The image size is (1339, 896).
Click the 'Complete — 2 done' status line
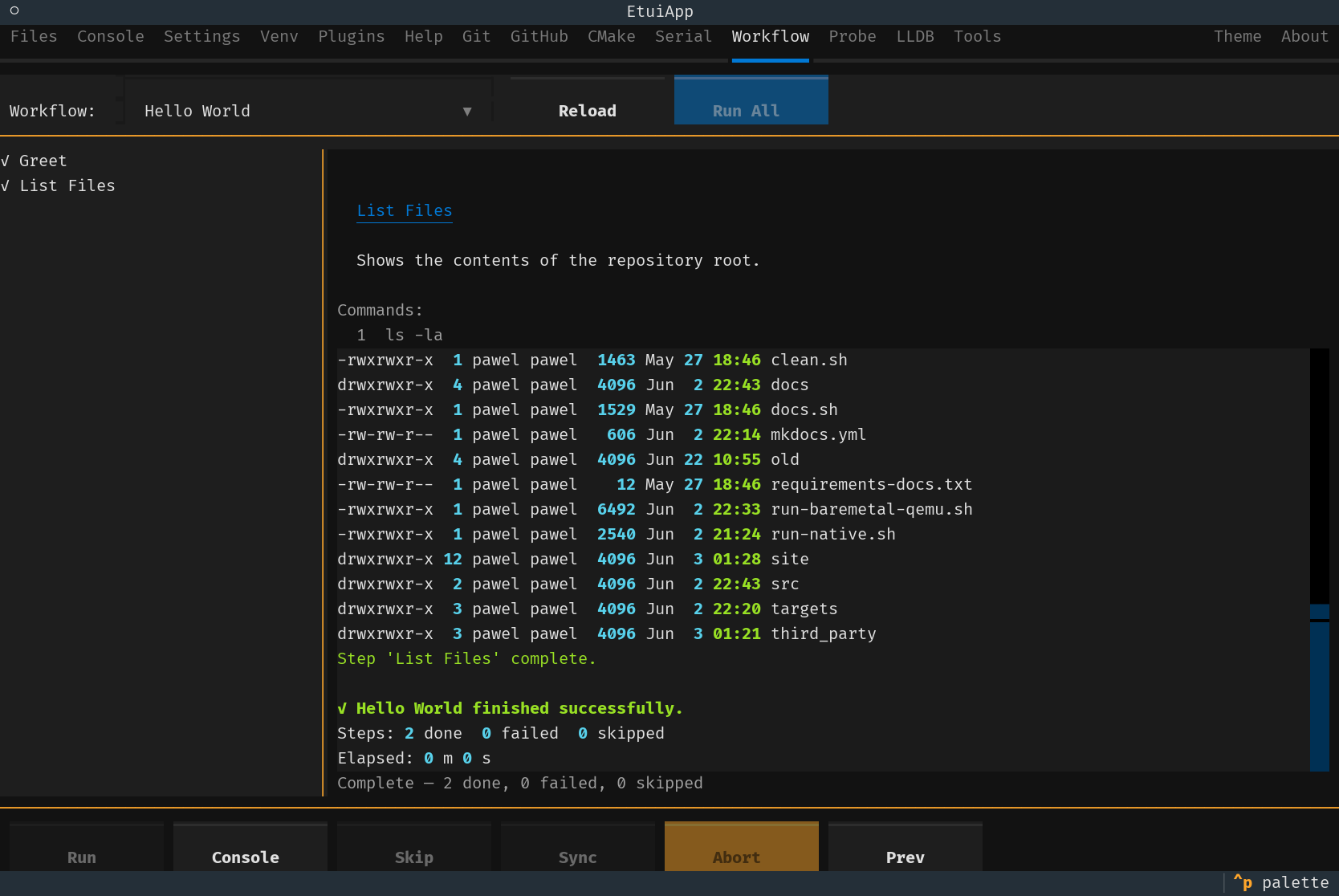[520, 783]
